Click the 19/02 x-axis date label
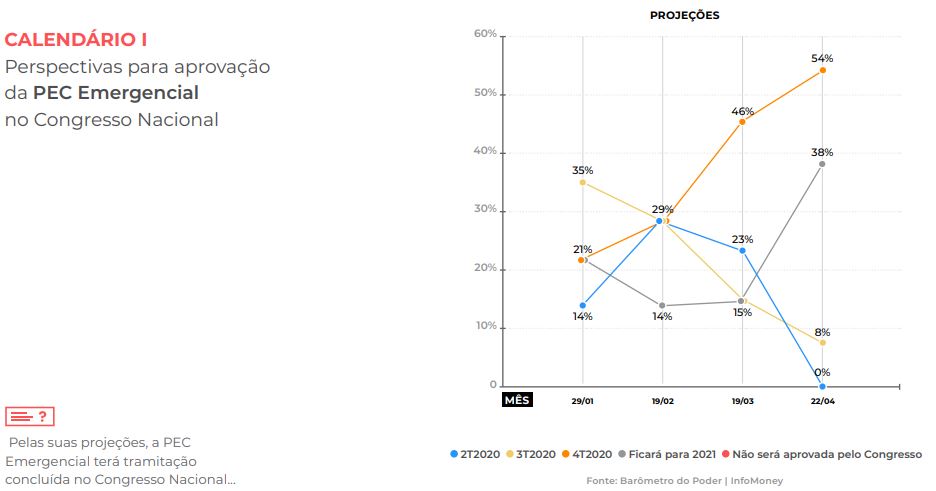Image resolution: width=936 pixels, height=491 pixels. click(662, 401)
